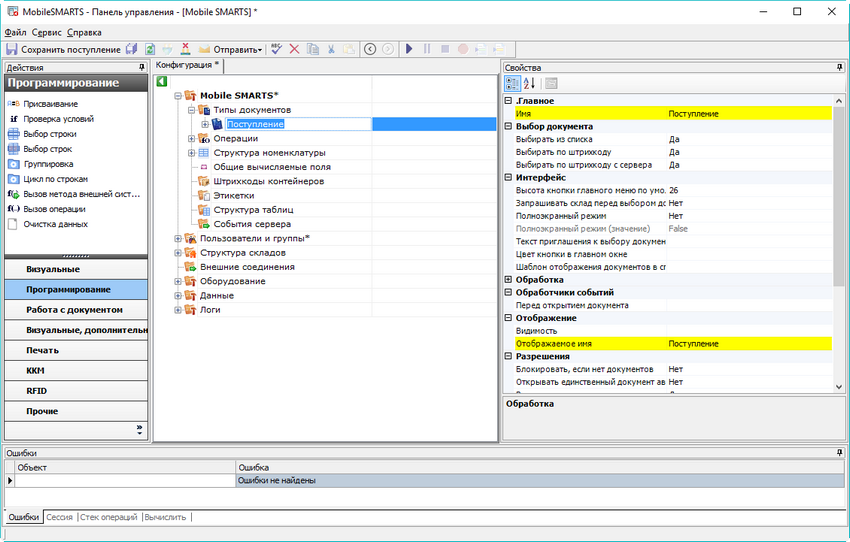The height and width of the screenshot is (542, 850).
Task: Switch to the Сессия tab
Action: (59, 517)
